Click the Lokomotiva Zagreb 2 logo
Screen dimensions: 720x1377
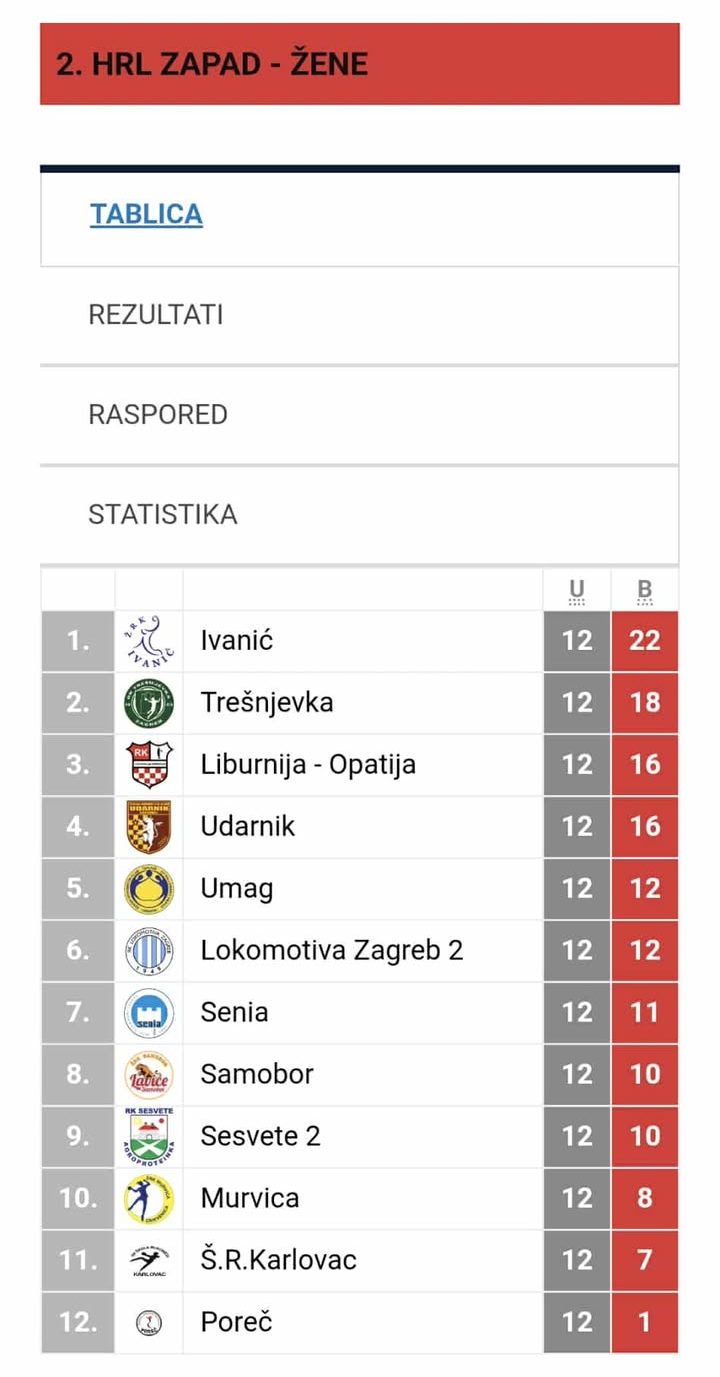tap(149, 951)
